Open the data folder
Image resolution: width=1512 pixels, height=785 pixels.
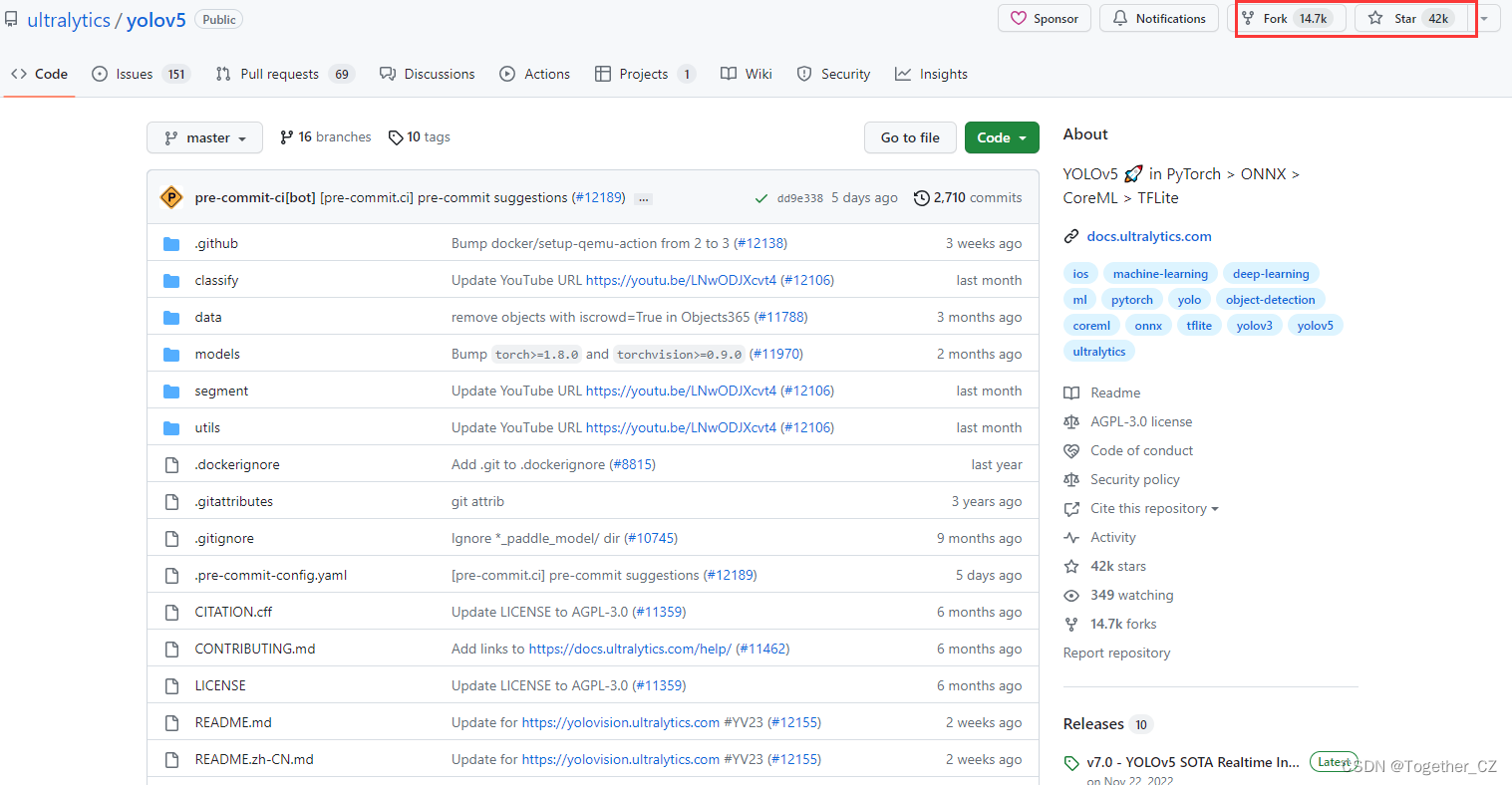coord(208,318)
